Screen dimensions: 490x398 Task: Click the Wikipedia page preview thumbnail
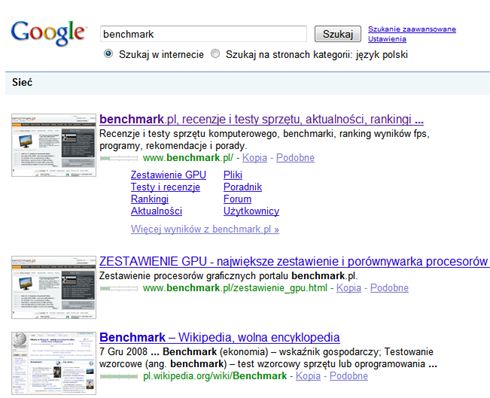54,363
